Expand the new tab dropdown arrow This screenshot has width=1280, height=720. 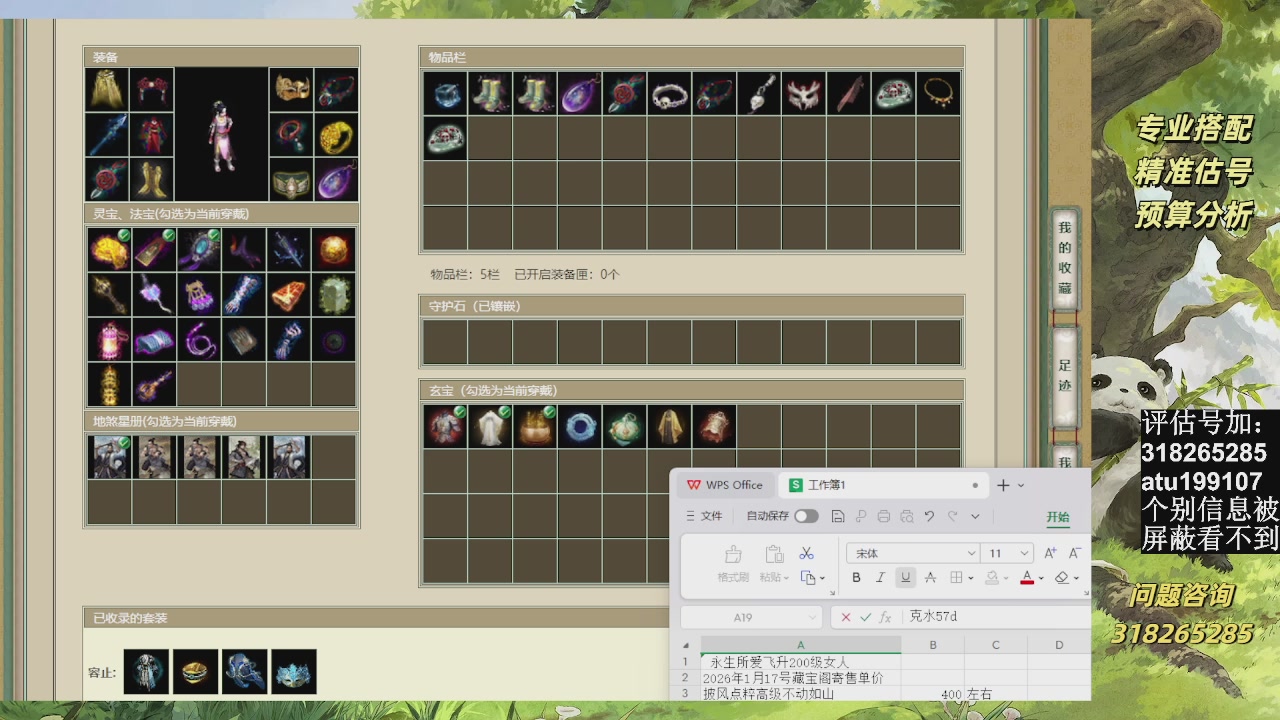[x=1021, y=485]
